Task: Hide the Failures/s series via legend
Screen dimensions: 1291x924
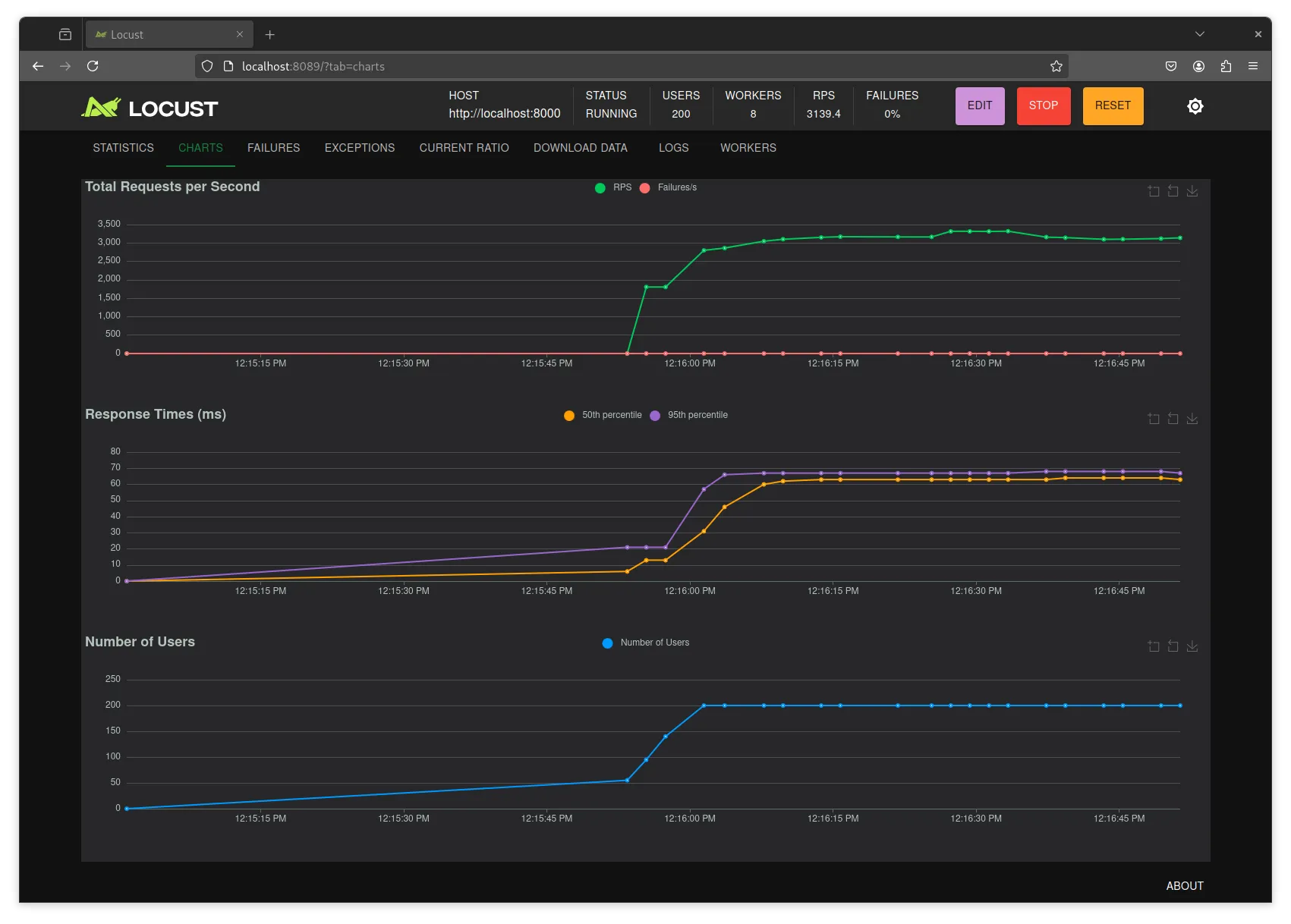Action: click(668, 187)
